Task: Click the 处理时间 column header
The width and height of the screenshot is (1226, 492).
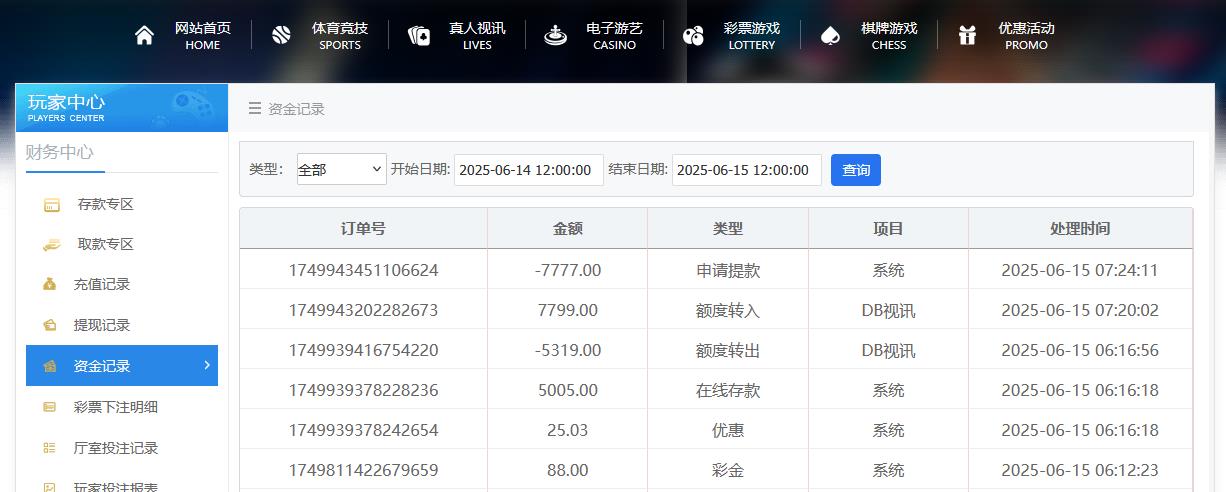Action: click(x=1080, y=229)
